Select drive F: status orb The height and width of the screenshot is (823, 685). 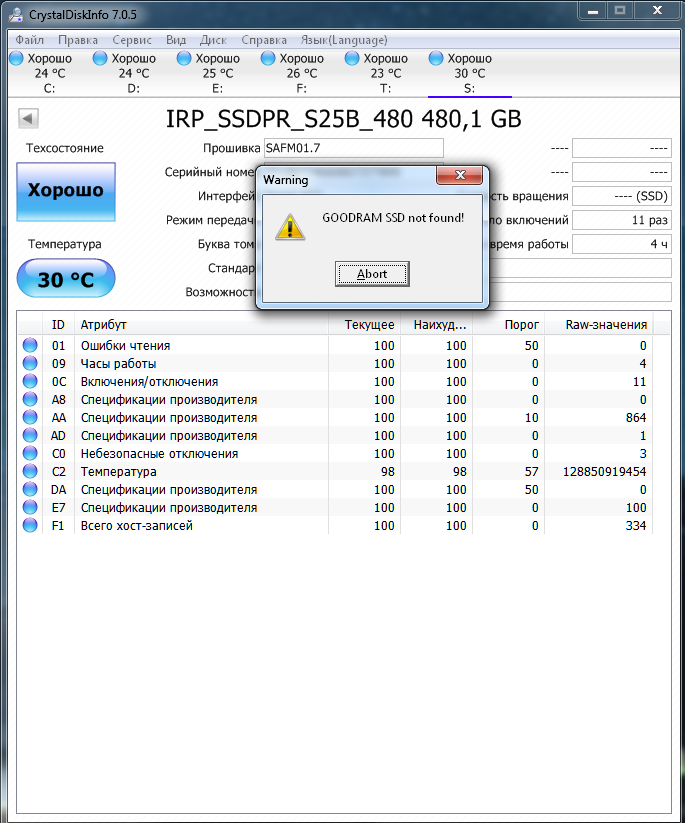pyautogui.click(x=268, y=58)
